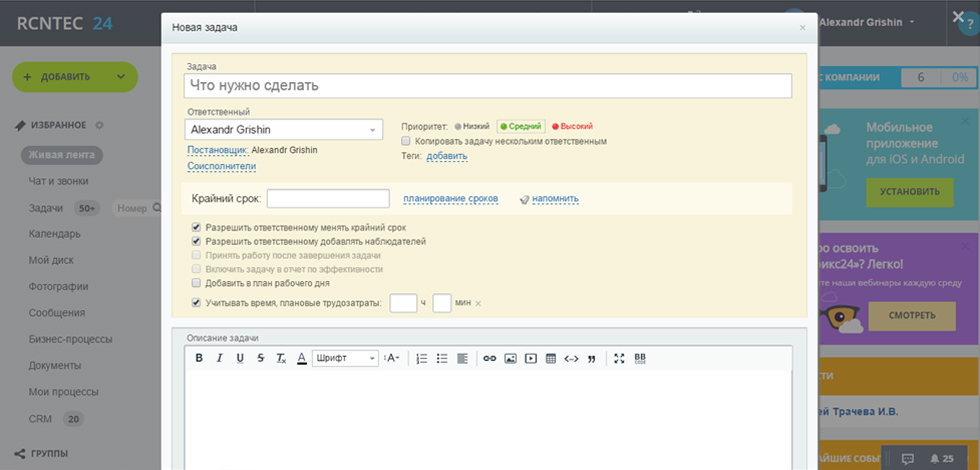The width and height of the screenshot is (980, 470).
Task: Expand the font size dropdown in the toolbar
Action: point(392,358)
